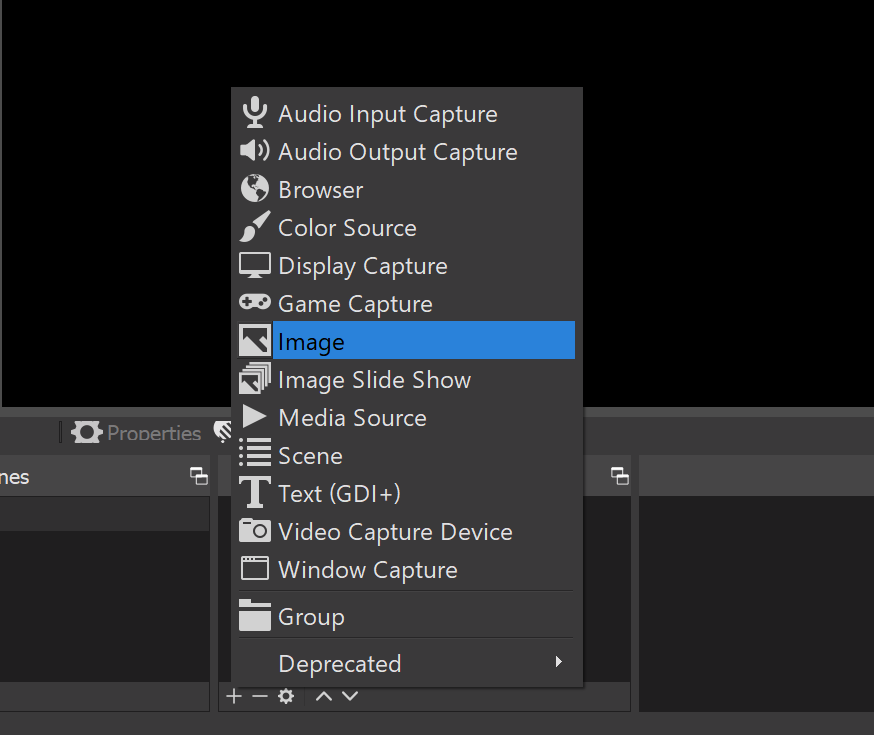Expand the Deprecated submenu arrow
Viewport: 874px width, 735px height.
pyautogui.click(x=558, y=662)
